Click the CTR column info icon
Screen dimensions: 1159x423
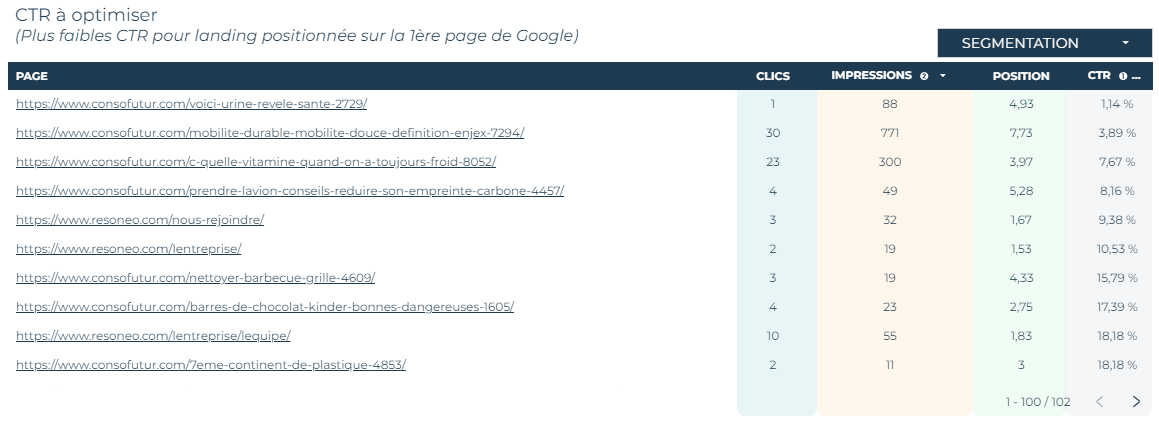(1123, 76)
